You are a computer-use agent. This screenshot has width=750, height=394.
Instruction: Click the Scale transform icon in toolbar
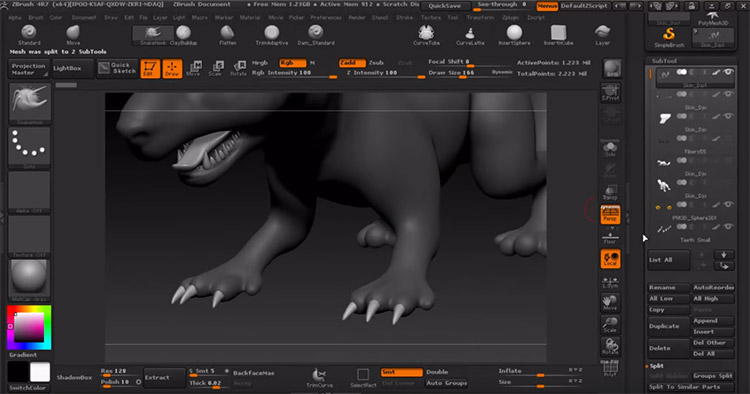pos(216,68)
